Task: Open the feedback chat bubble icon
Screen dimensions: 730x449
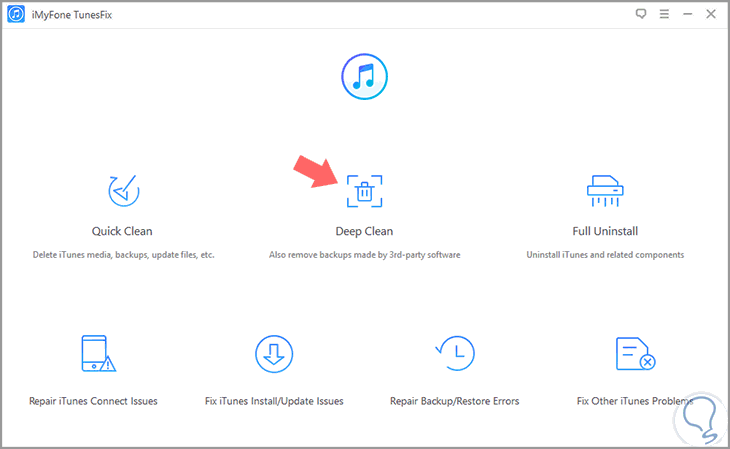Action: (x=641, y=14)
